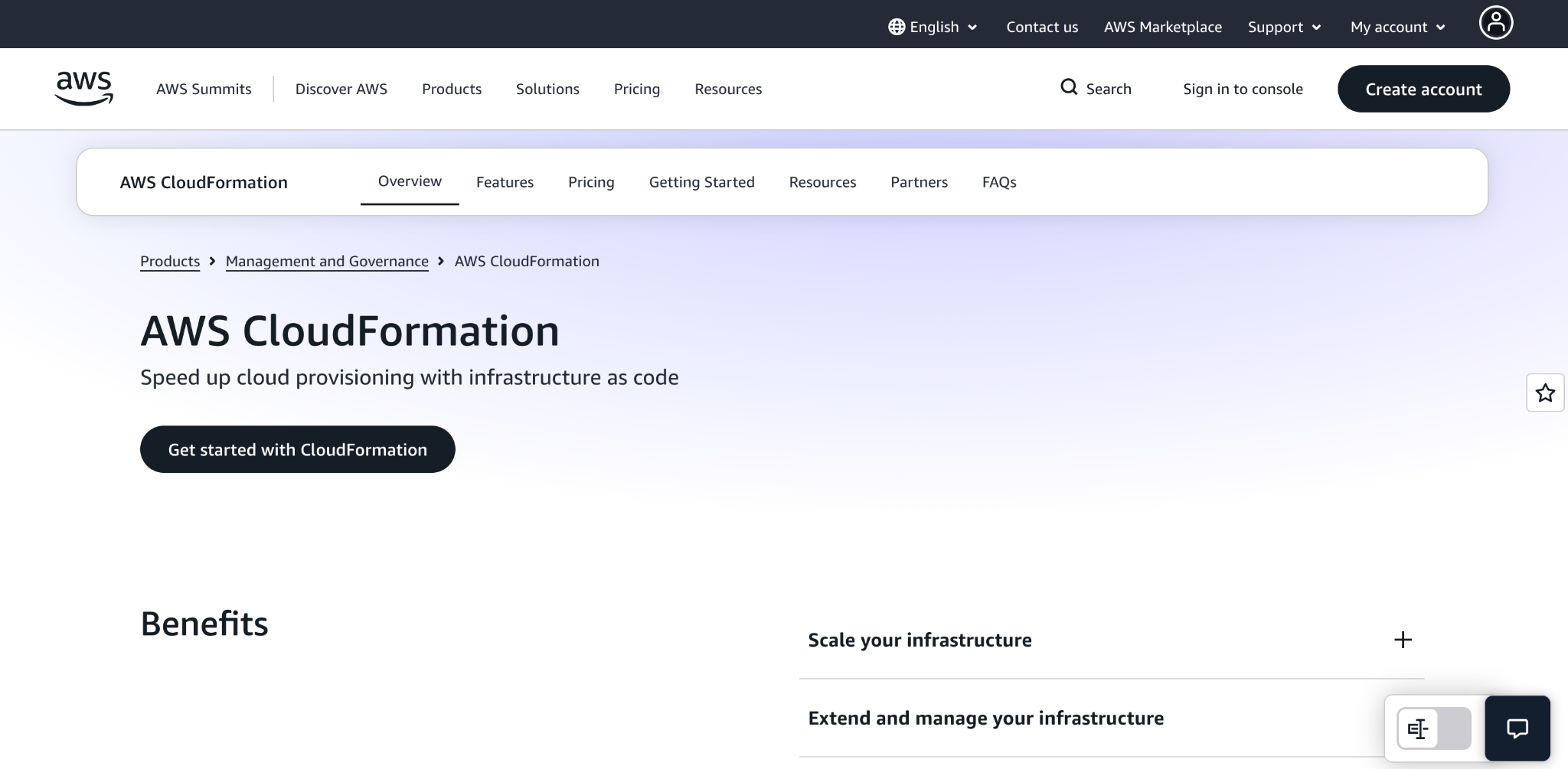
Task: Click Products breadcrumb link
Action: point(170,261)
